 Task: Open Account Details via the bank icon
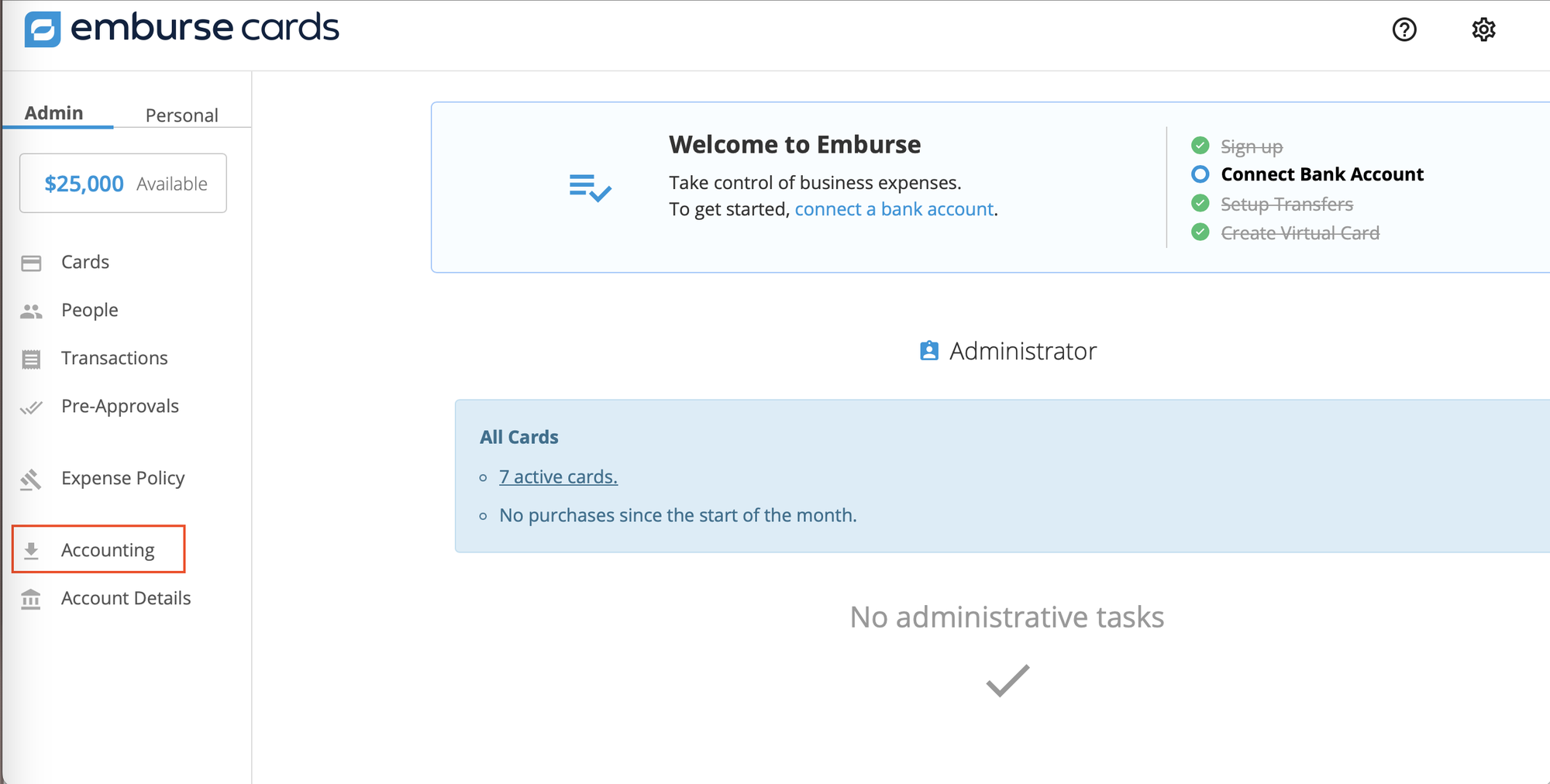32,599
